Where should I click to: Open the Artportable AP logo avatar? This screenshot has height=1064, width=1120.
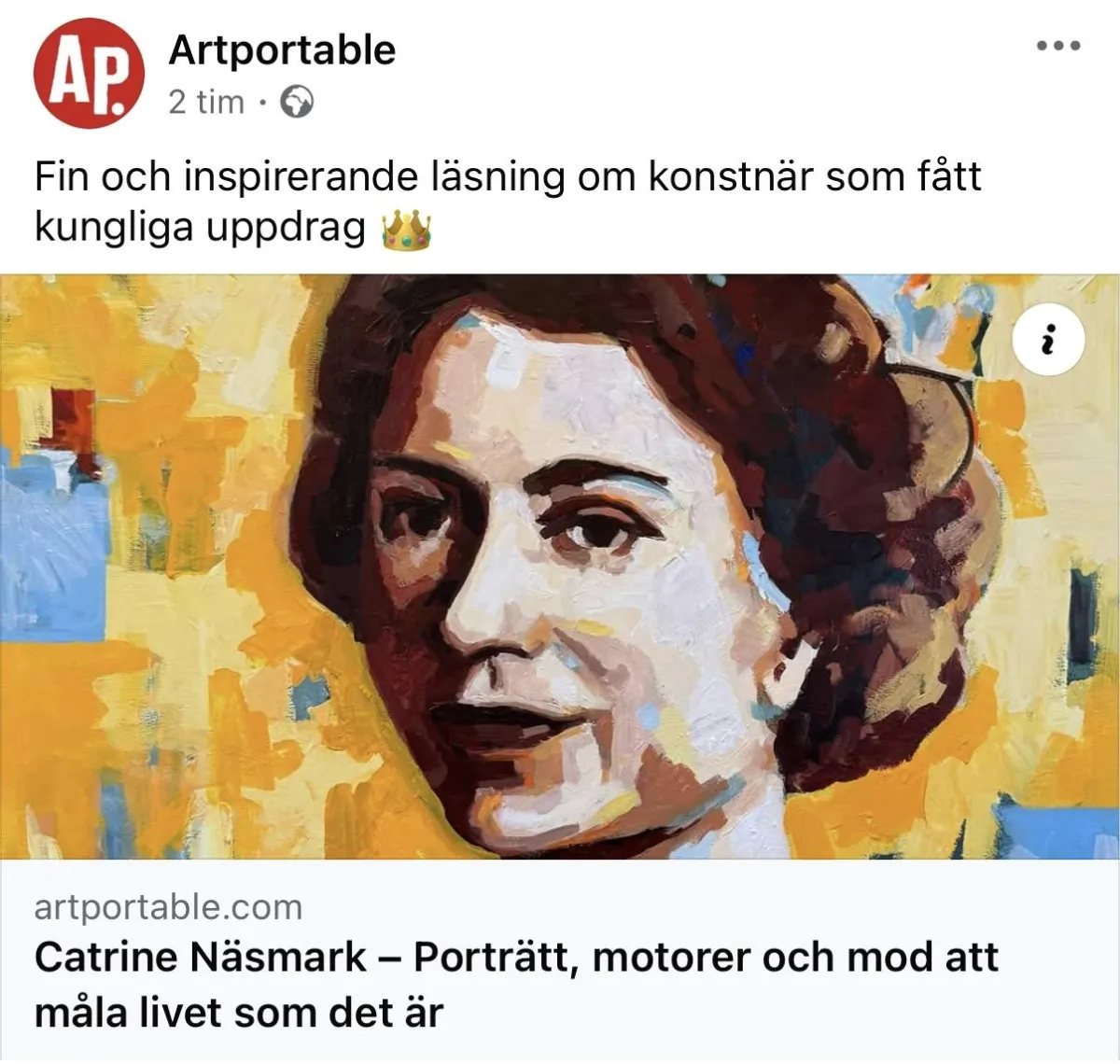[x=89, y=72]
